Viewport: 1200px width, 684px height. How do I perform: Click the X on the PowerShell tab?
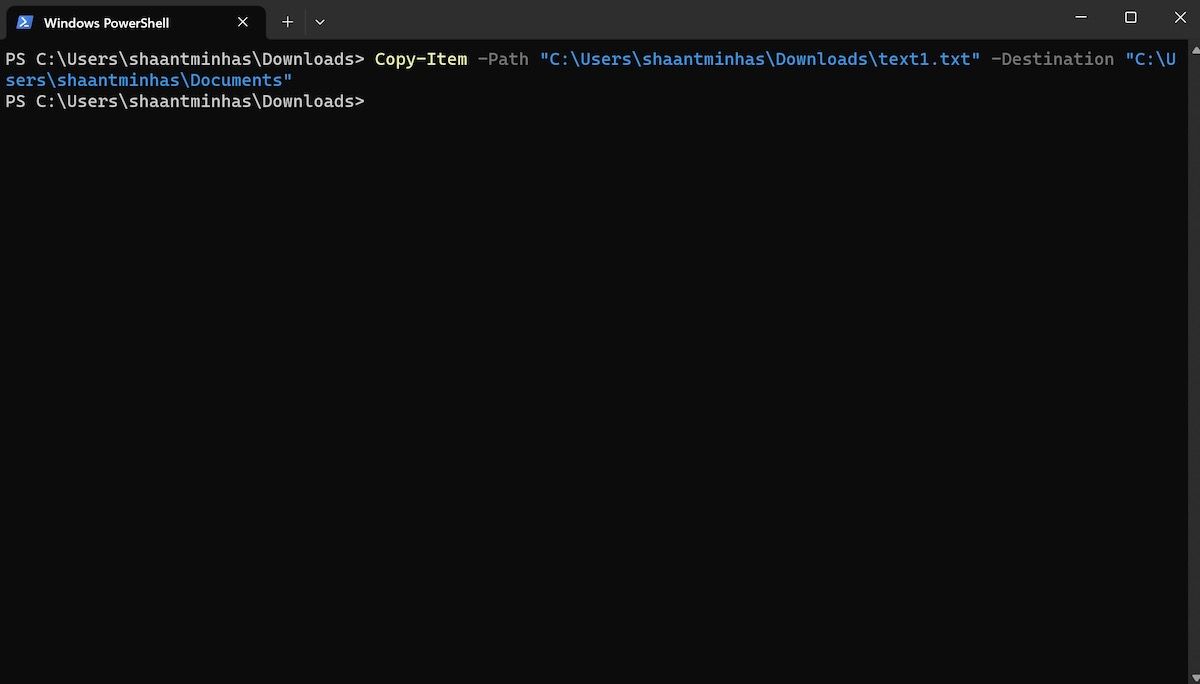(242, 21)
